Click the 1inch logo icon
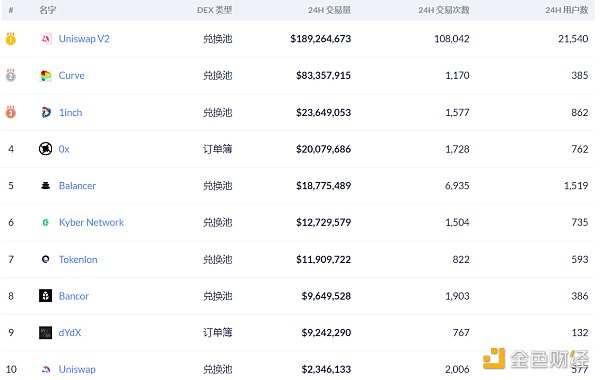 46,113
